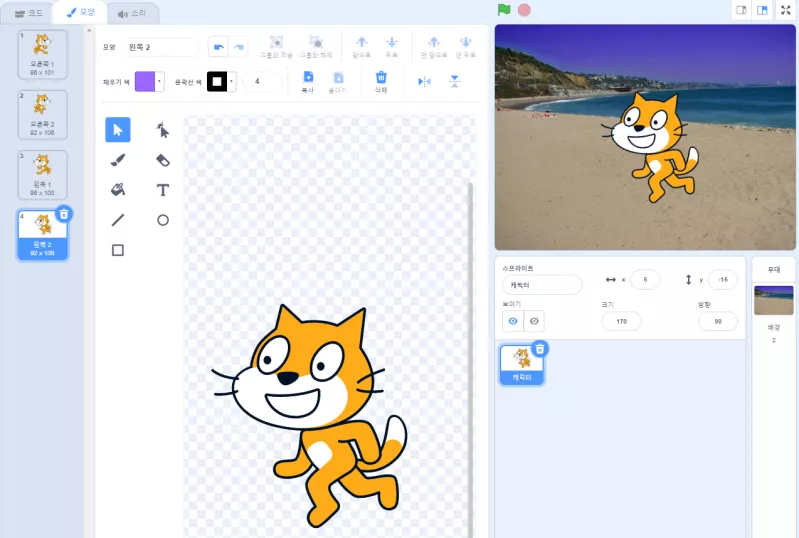
Task: Click the size field showing 170
Action: [x=621, y=321]
